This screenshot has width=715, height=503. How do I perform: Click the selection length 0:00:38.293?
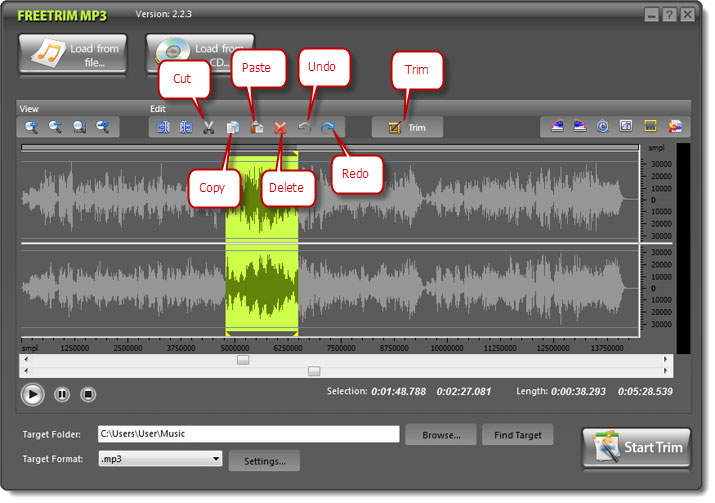[x=578, y=392]
